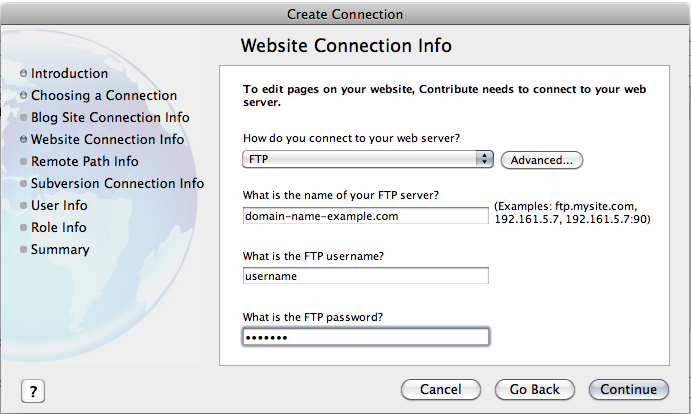Select the Role Info step
The image size is (691, 414).
59,228
